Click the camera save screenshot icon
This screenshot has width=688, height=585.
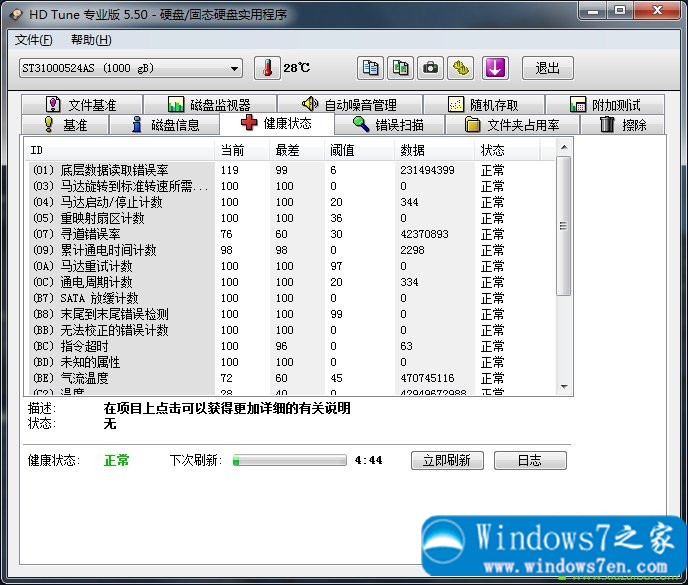tap(431, 68)
